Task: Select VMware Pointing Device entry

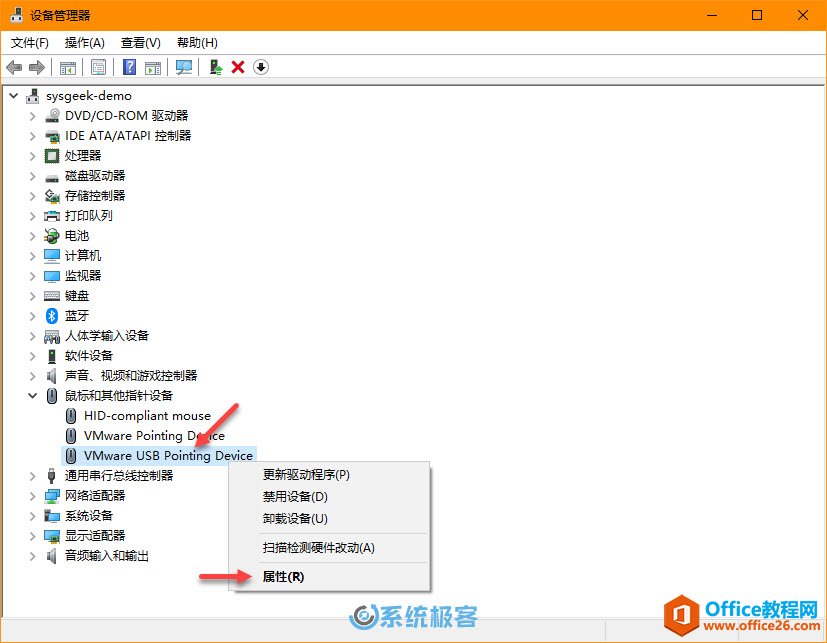Action: tap(154, 436)
